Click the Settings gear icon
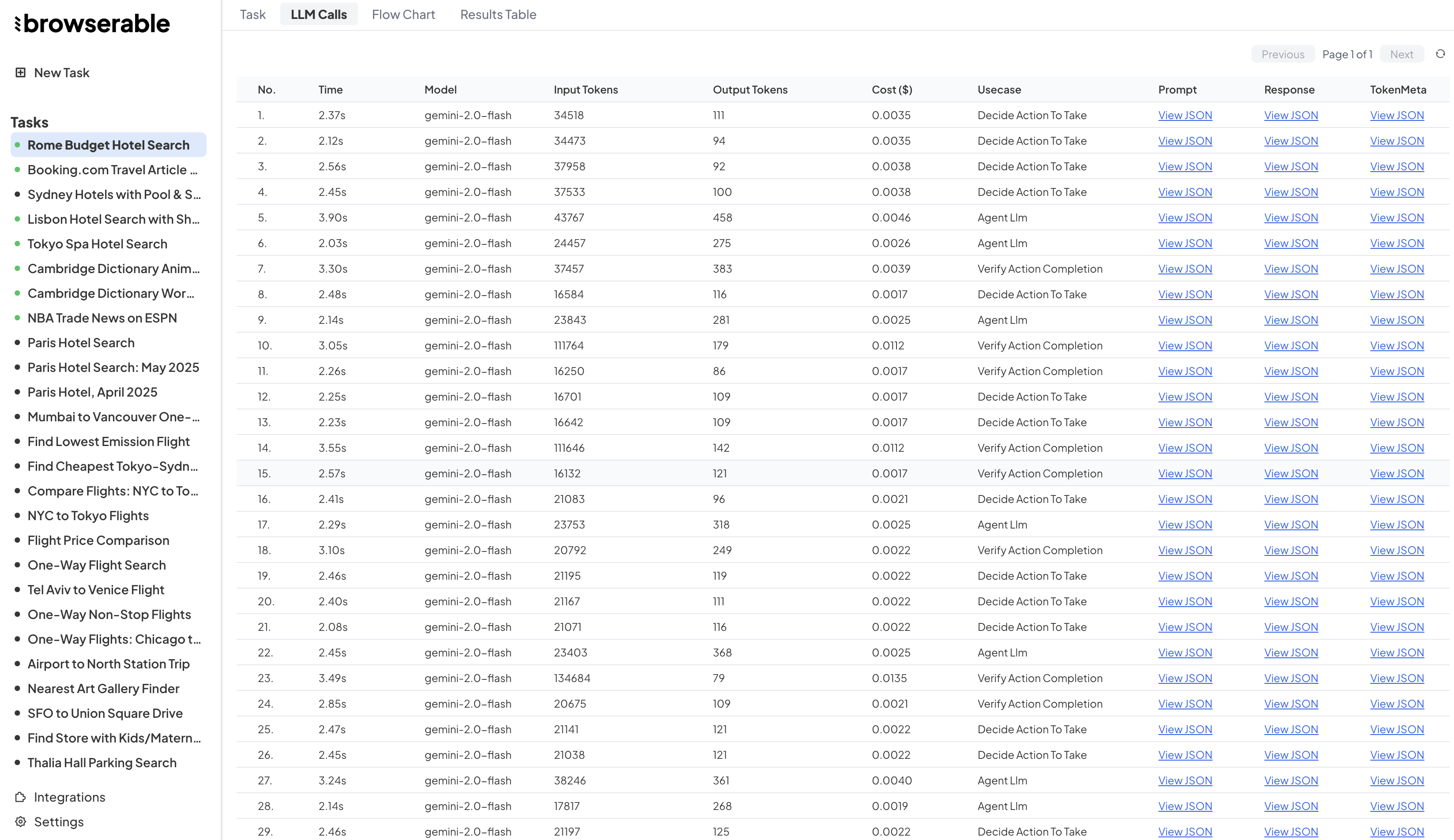 21,821
